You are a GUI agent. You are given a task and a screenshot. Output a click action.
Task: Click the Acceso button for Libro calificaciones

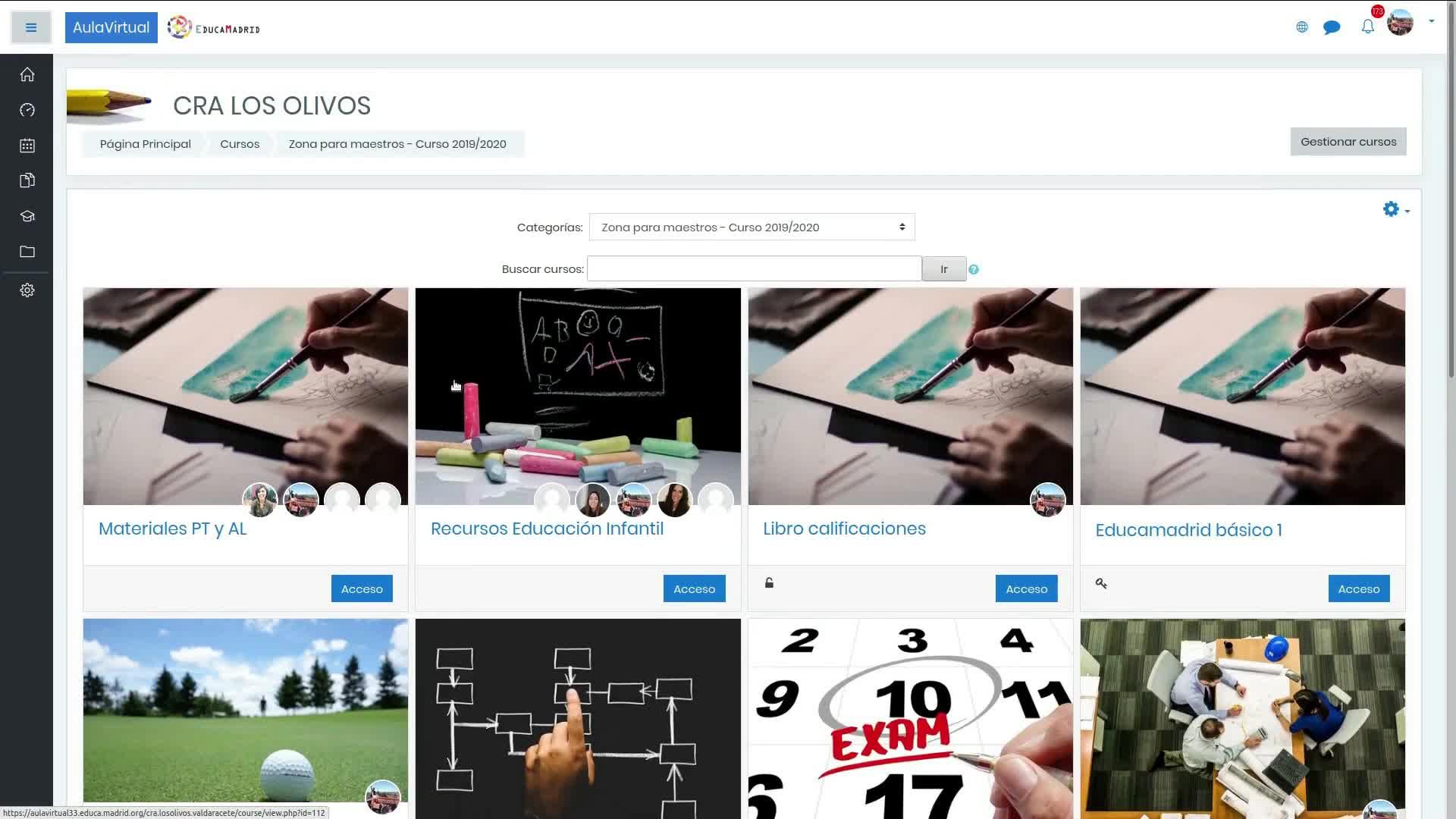coord(1026,588)
